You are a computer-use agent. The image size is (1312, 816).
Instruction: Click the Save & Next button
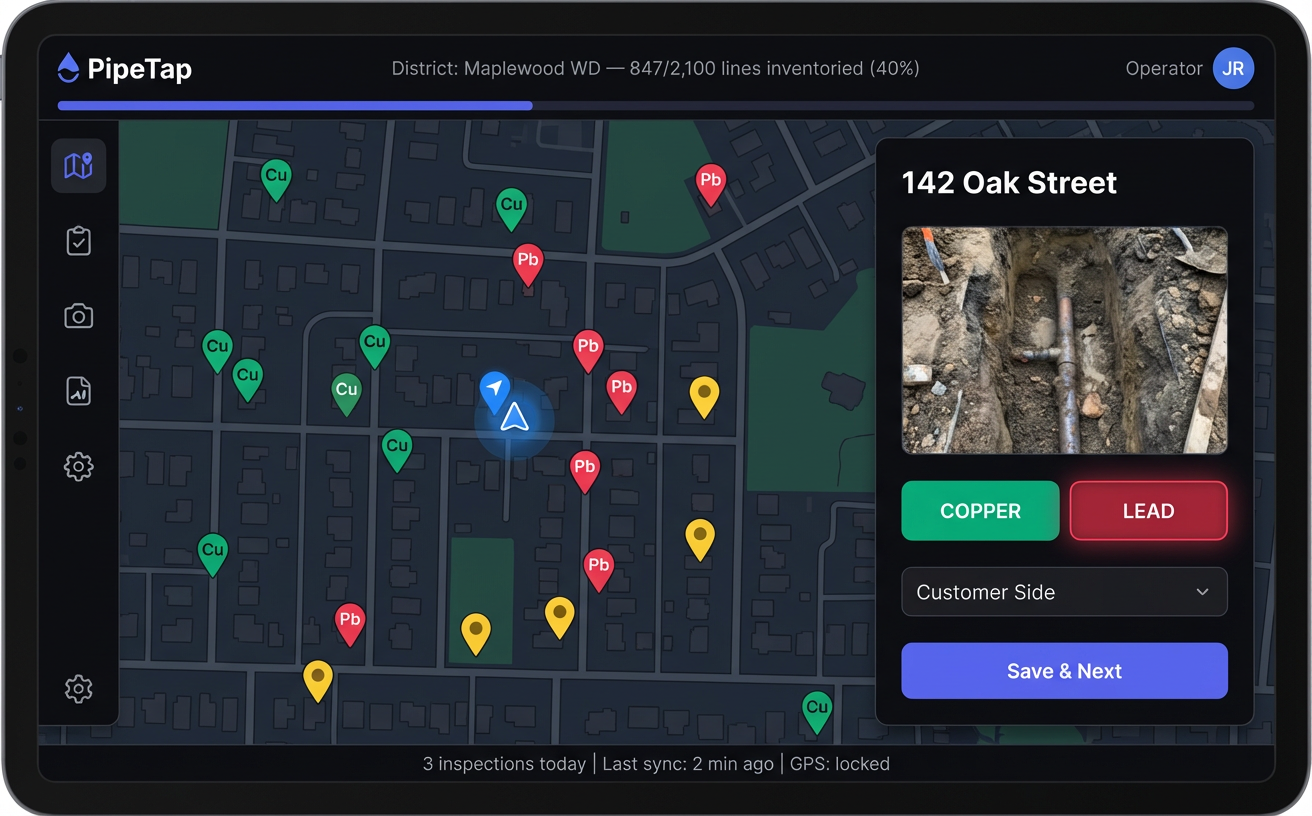pos(1064,671)
